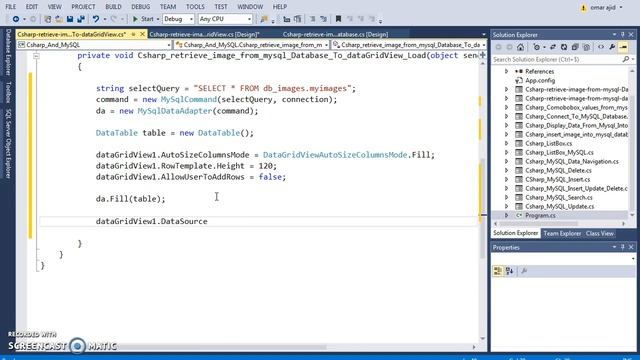Click the Solution Explorer Home icon
Screen dimensions: 640x360
[x=520, y=47]
